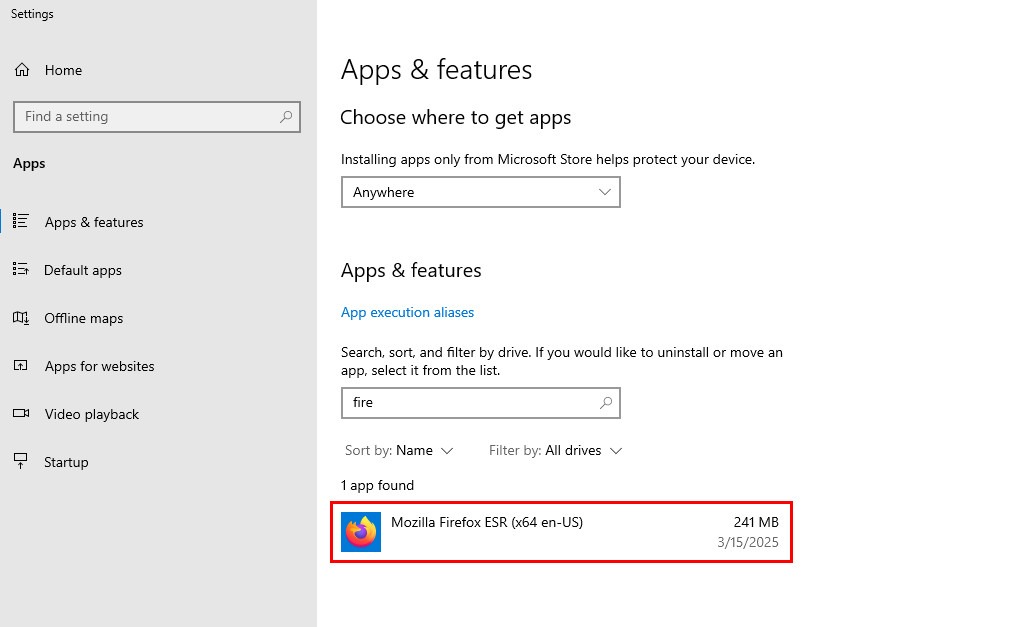Click the Home icon in sidebar
The height and width of the screenshot is (627, 1024).
point(22,70)
